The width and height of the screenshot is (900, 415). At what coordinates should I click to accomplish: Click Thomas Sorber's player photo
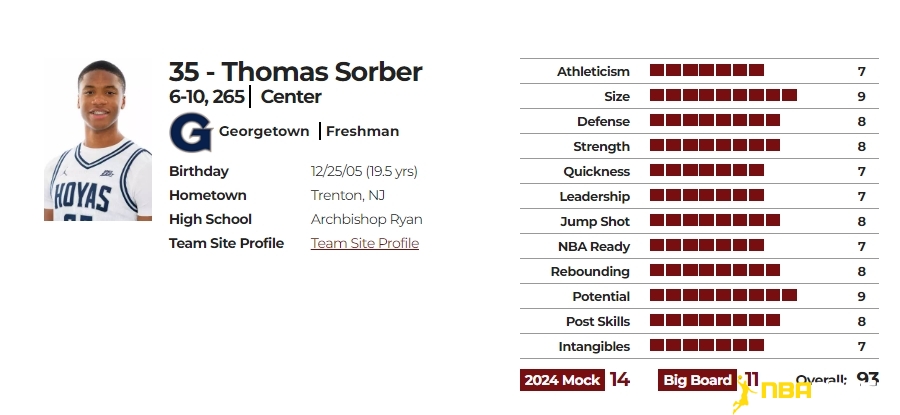(98, 140)
